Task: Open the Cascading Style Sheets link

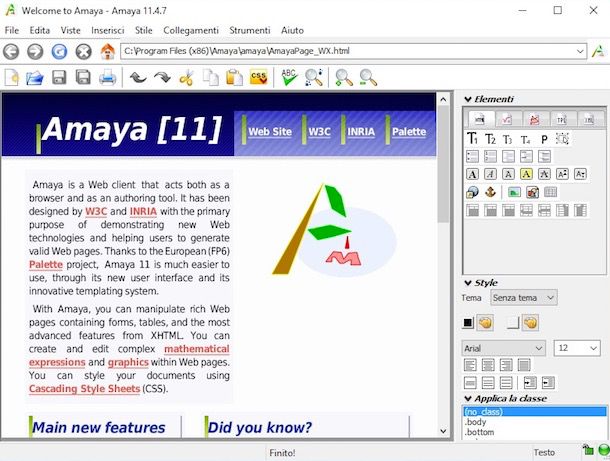Action: [84, 389]
